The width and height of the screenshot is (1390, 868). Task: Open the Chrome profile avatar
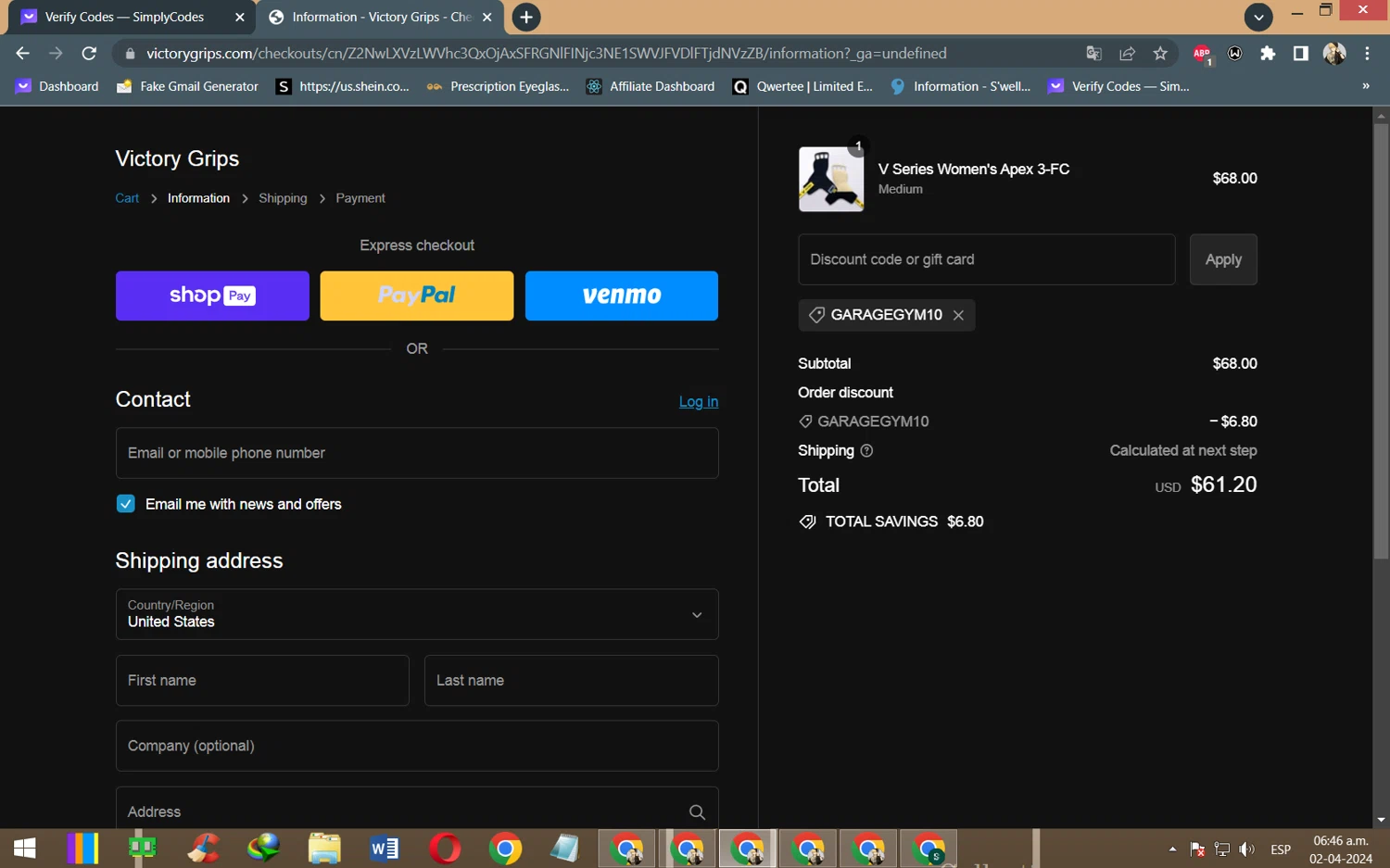pos(1334,54)
